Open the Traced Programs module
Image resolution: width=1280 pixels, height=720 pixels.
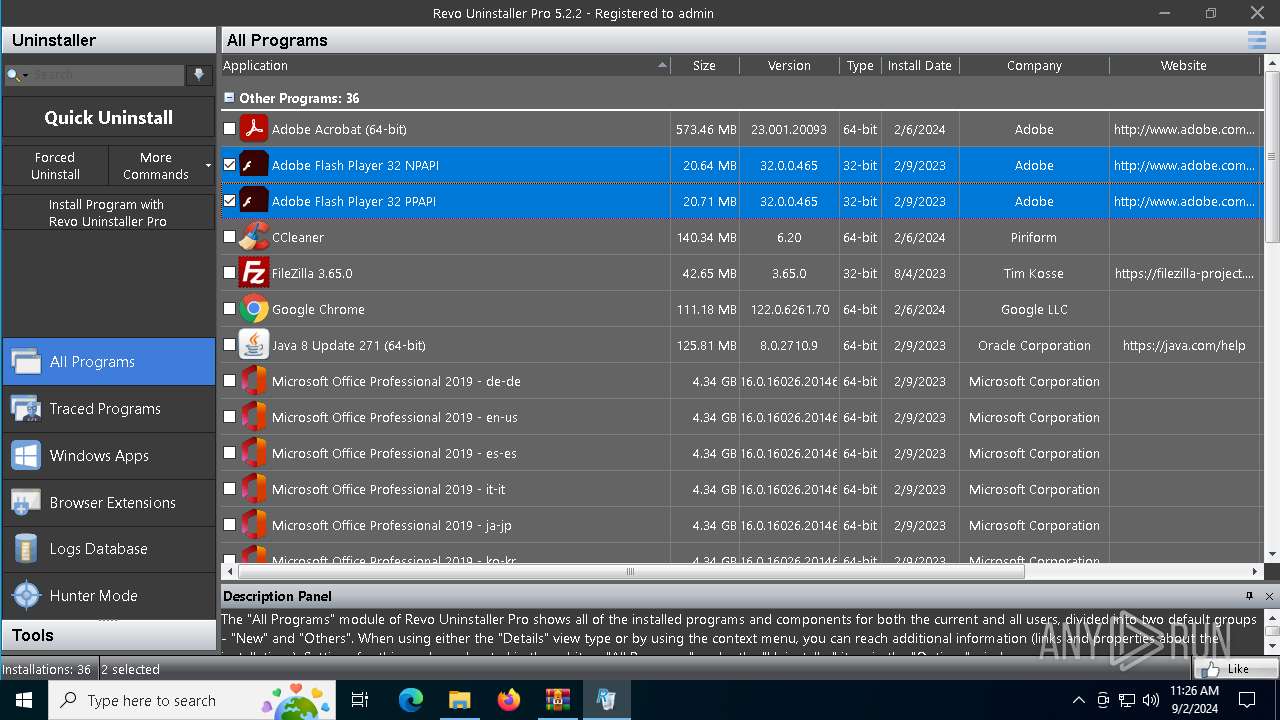(108, 409)
